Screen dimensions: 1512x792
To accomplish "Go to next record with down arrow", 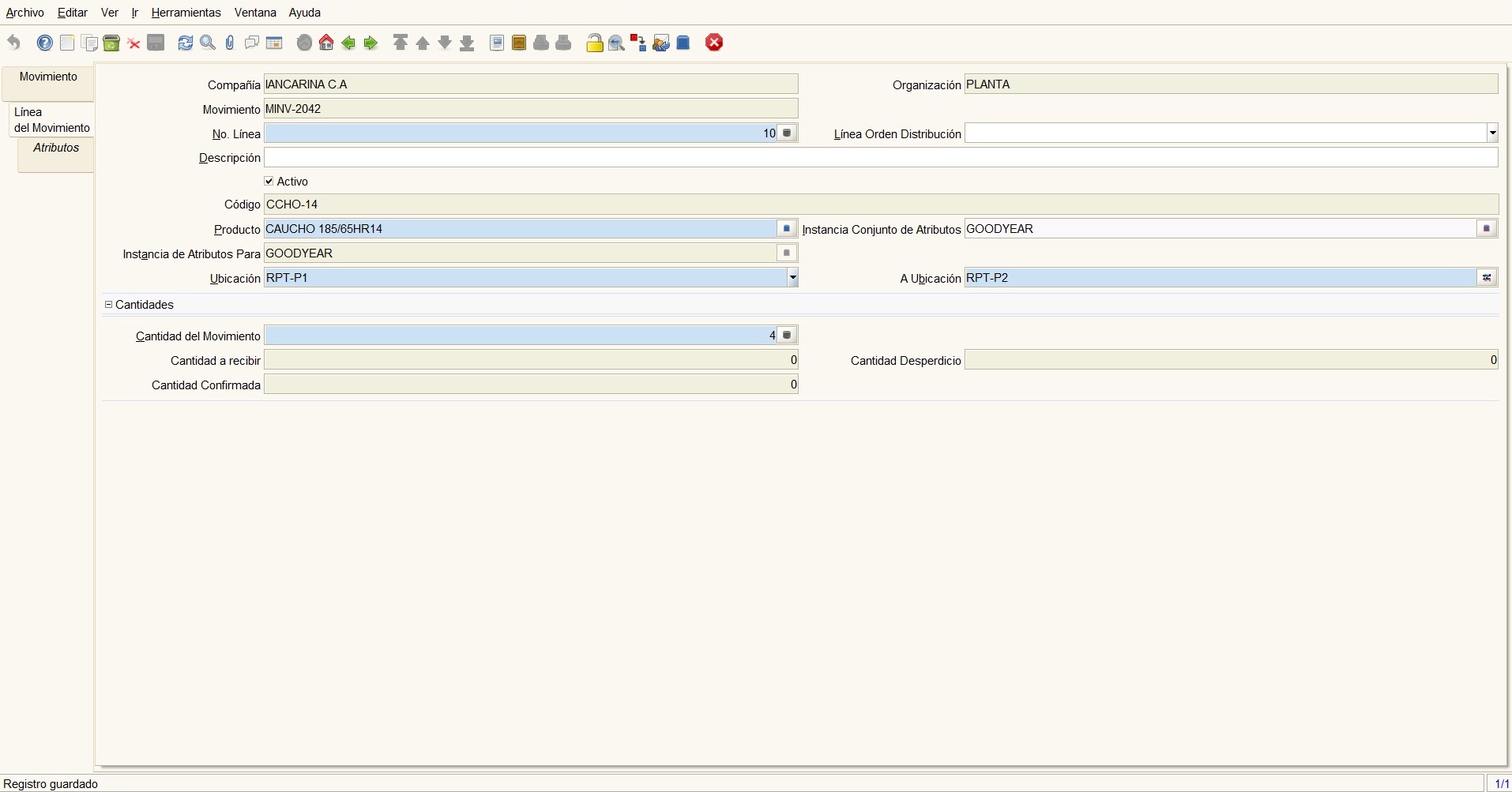I will click(x=445, y=43).
